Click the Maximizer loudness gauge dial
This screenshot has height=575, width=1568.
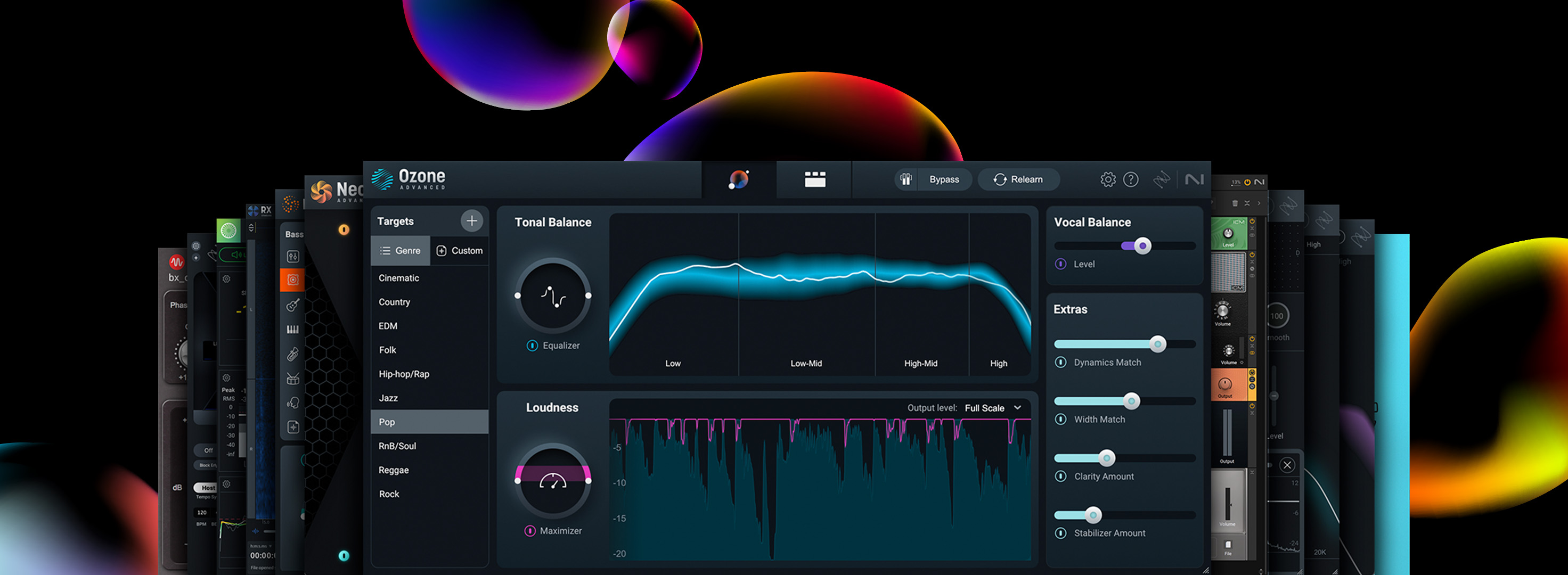[553, 481]
